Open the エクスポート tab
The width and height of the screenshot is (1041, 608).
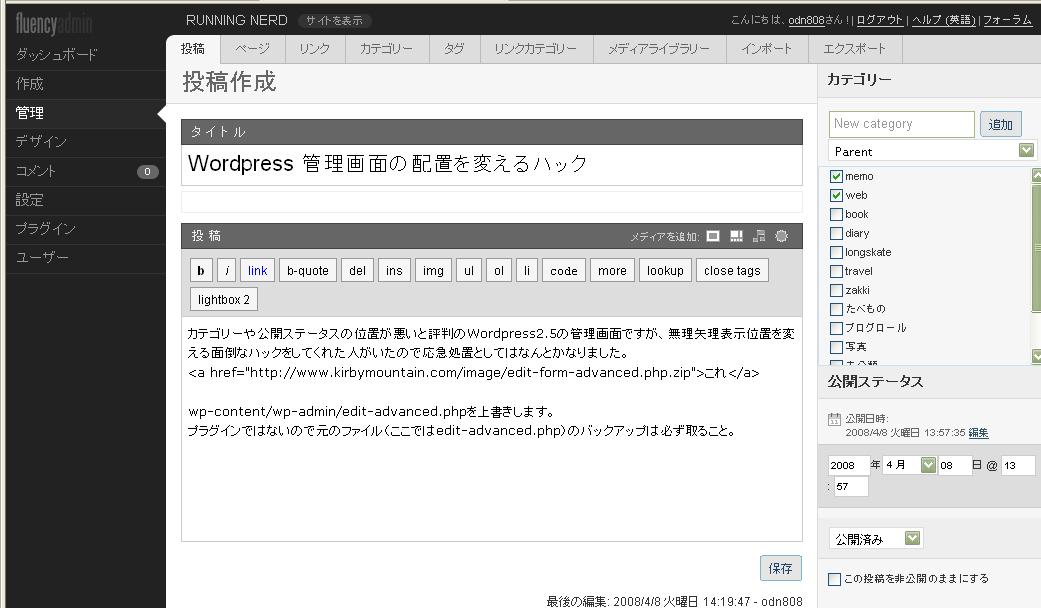(x=855, y=49)
